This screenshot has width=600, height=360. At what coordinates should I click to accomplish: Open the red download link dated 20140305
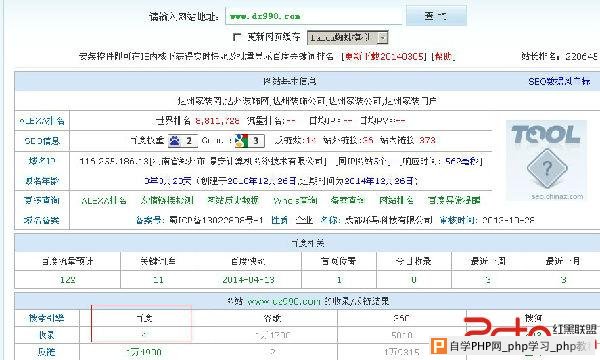(x=385, y=57)
